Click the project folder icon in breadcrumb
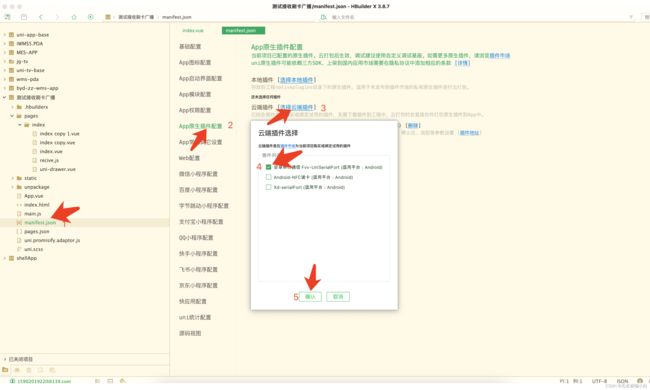This screenshot has width=650, height=390. (x=108, y=17)
